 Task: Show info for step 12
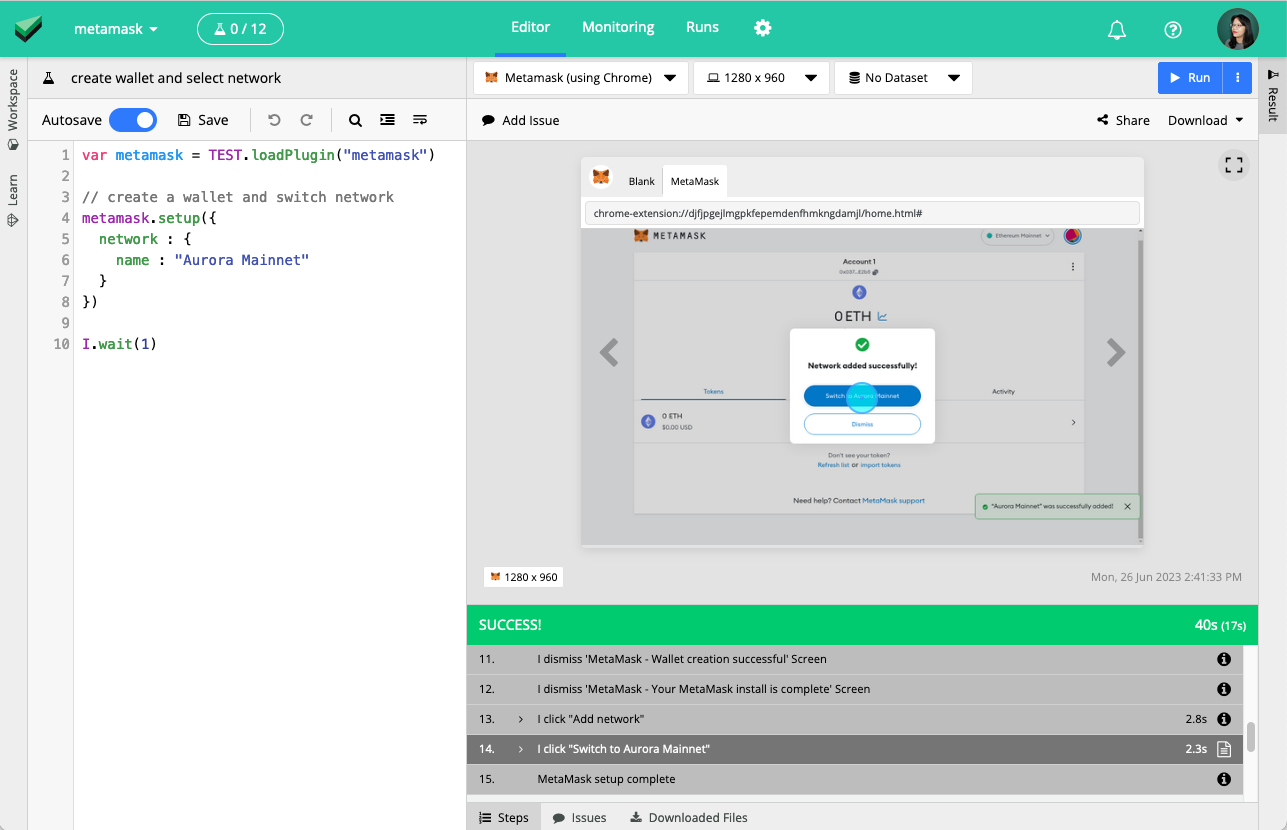[1223, 690]
